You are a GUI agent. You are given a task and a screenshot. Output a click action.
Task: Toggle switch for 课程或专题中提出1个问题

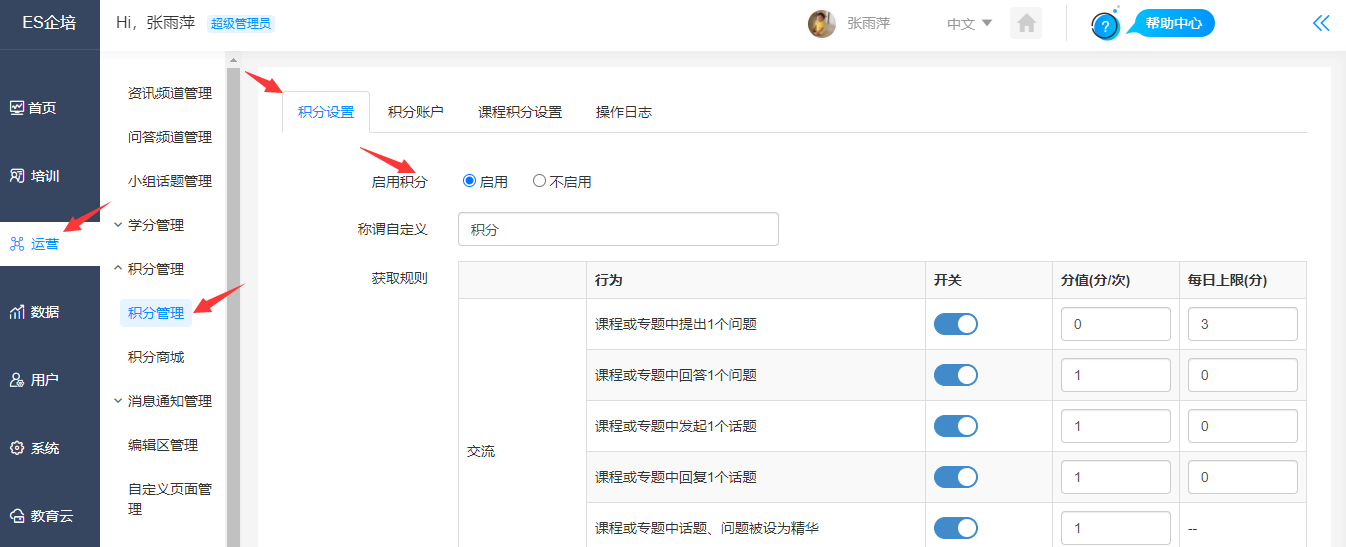pos(955,324)
